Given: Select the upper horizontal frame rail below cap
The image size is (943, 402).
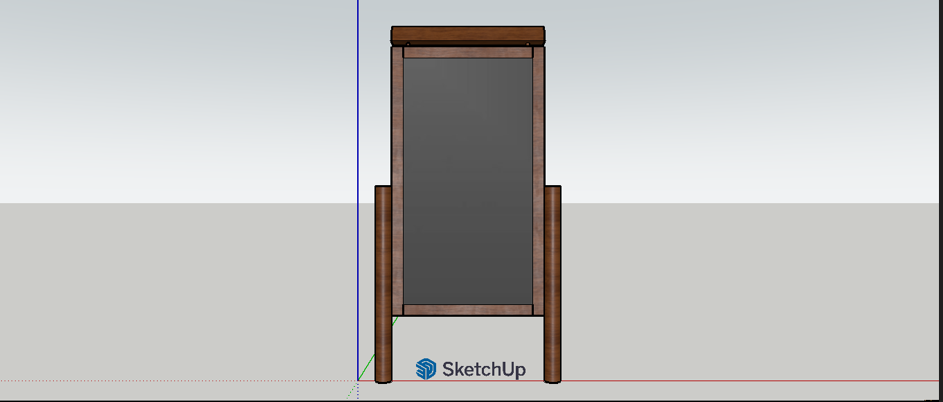Looking at the screenshot, I should 468,52.
